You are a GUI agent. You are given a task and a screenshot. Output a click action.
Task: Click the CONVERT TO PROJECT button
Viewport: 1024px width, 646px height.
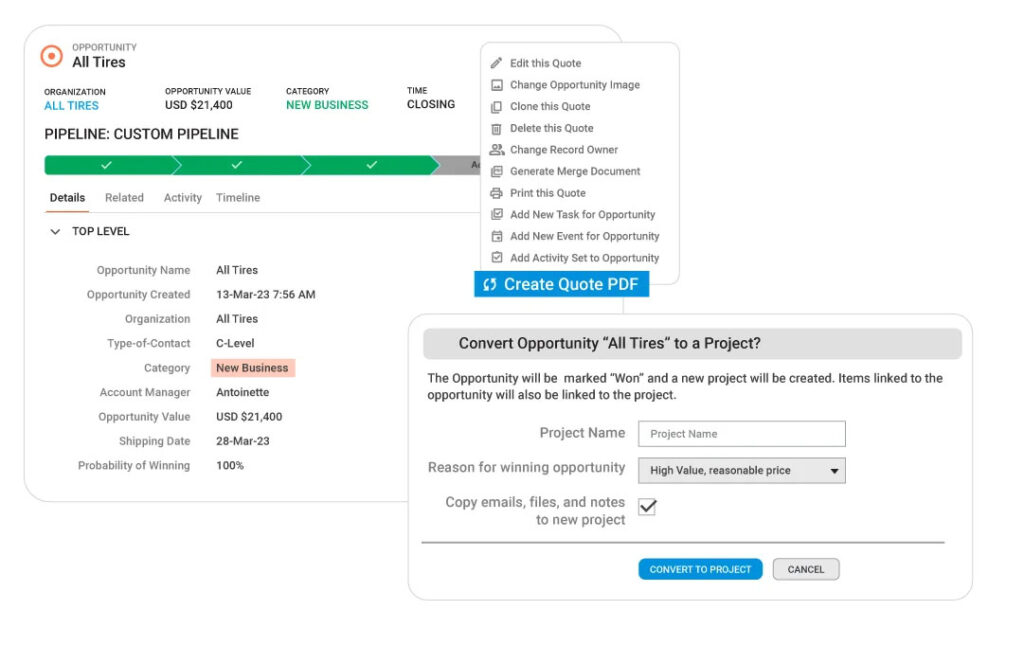700,568
